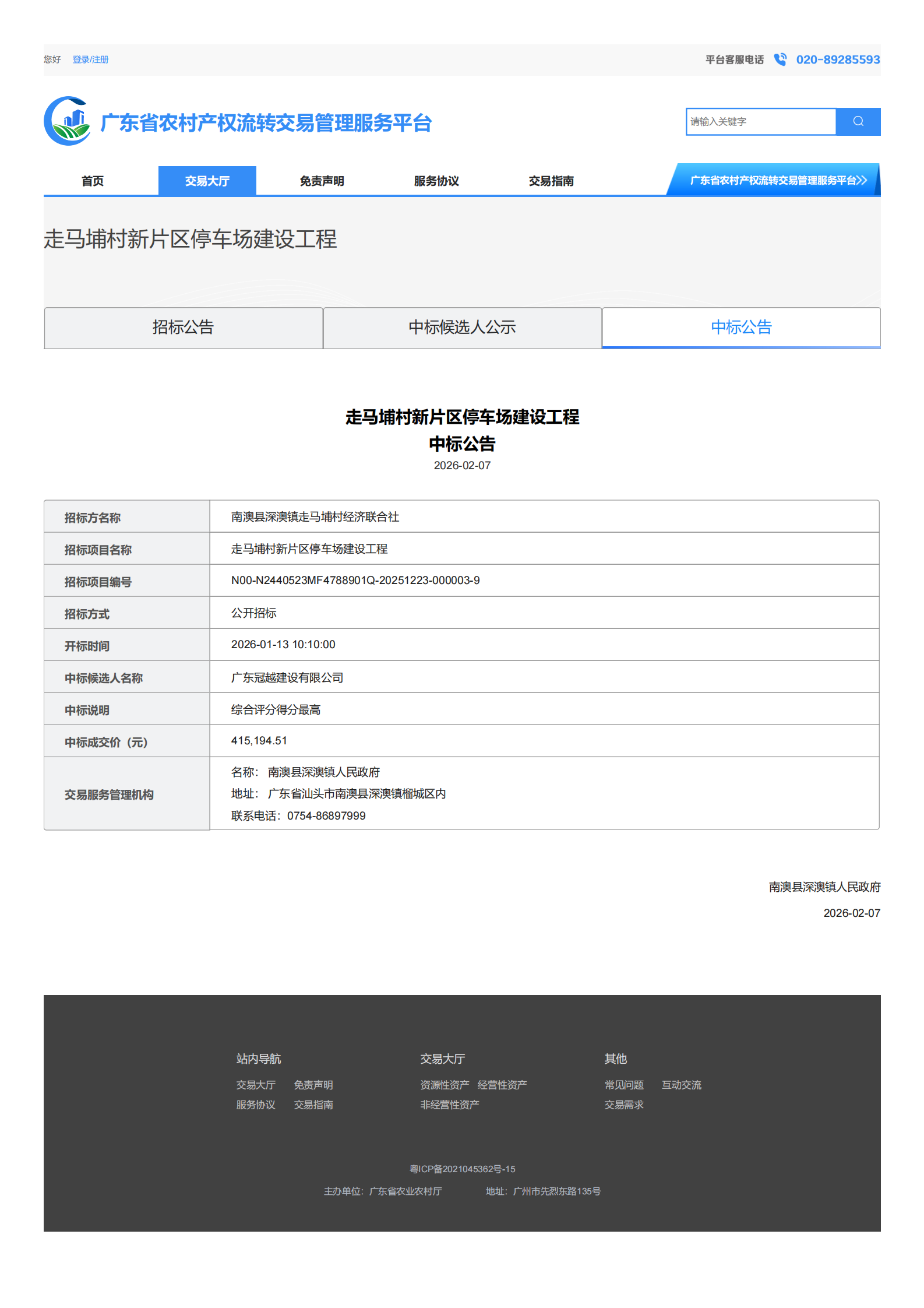Open footer link 资源性资产

point(445,1085)
